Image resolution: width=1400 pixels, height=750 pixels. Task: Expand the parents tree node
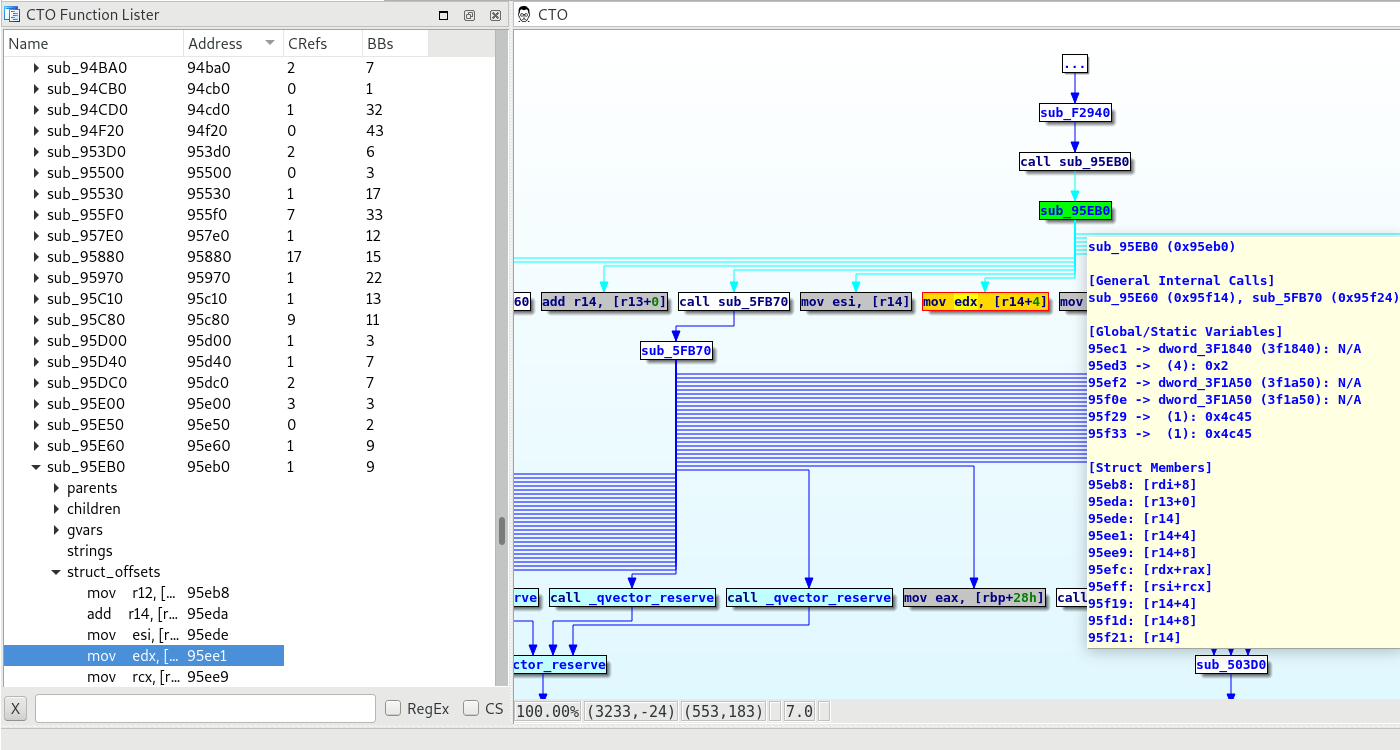coord(57,488)
